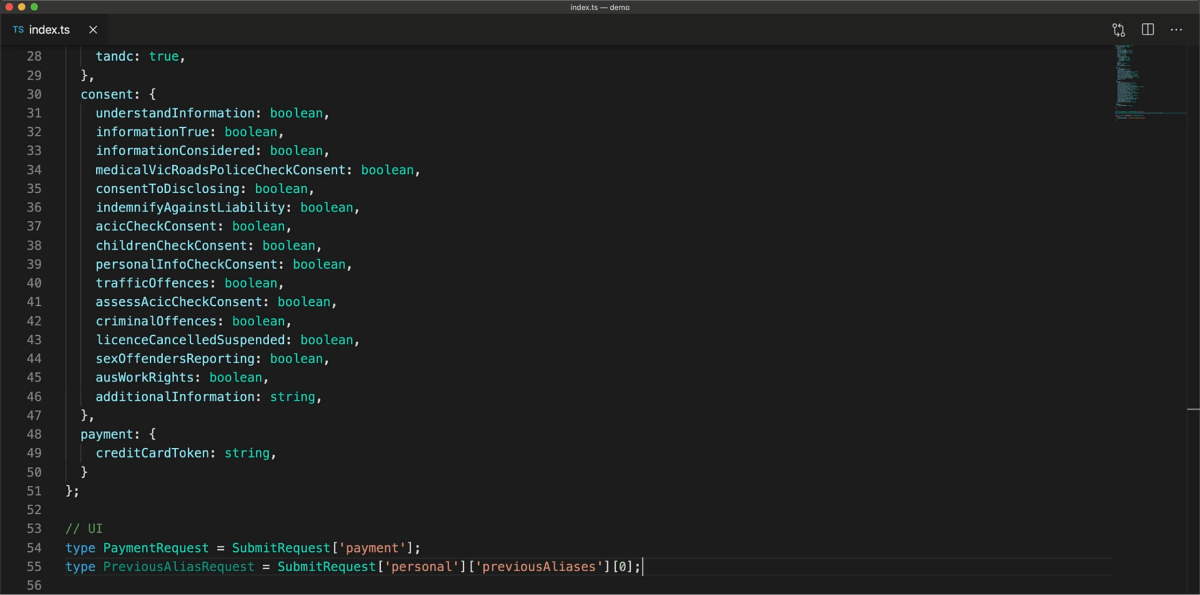
Task: Click the medicalVicRoadsPoliceCheckConsent property
Action: 224,170
